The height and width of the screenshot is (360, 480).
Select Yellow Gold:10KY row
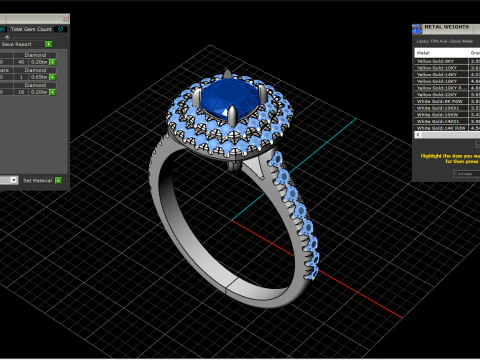pyautogui.click(x=442, y=68)
